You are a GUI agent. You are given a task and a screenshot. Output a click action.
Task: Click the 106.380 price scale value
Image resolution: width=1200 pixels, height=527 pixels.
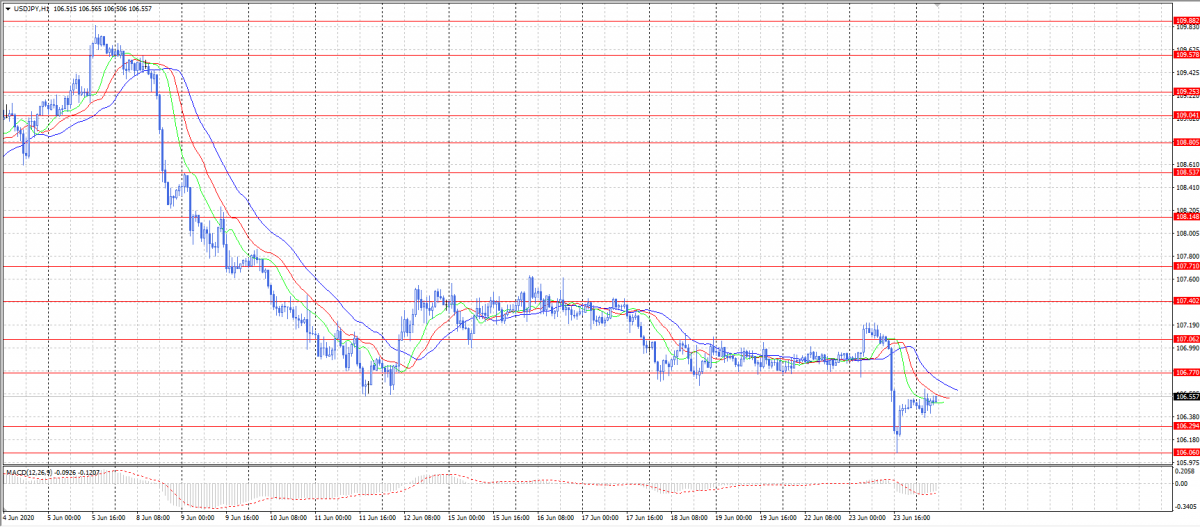tap(1187, 417)
